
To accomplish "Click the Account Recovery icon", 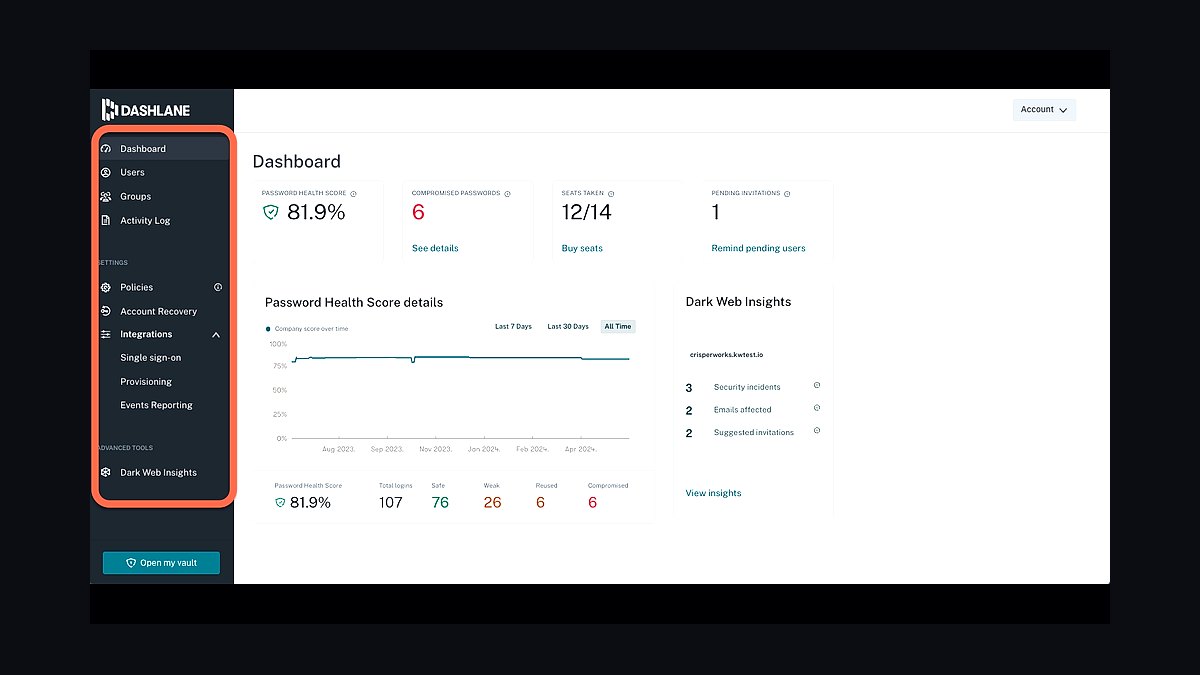I will [x=106, y=311].
